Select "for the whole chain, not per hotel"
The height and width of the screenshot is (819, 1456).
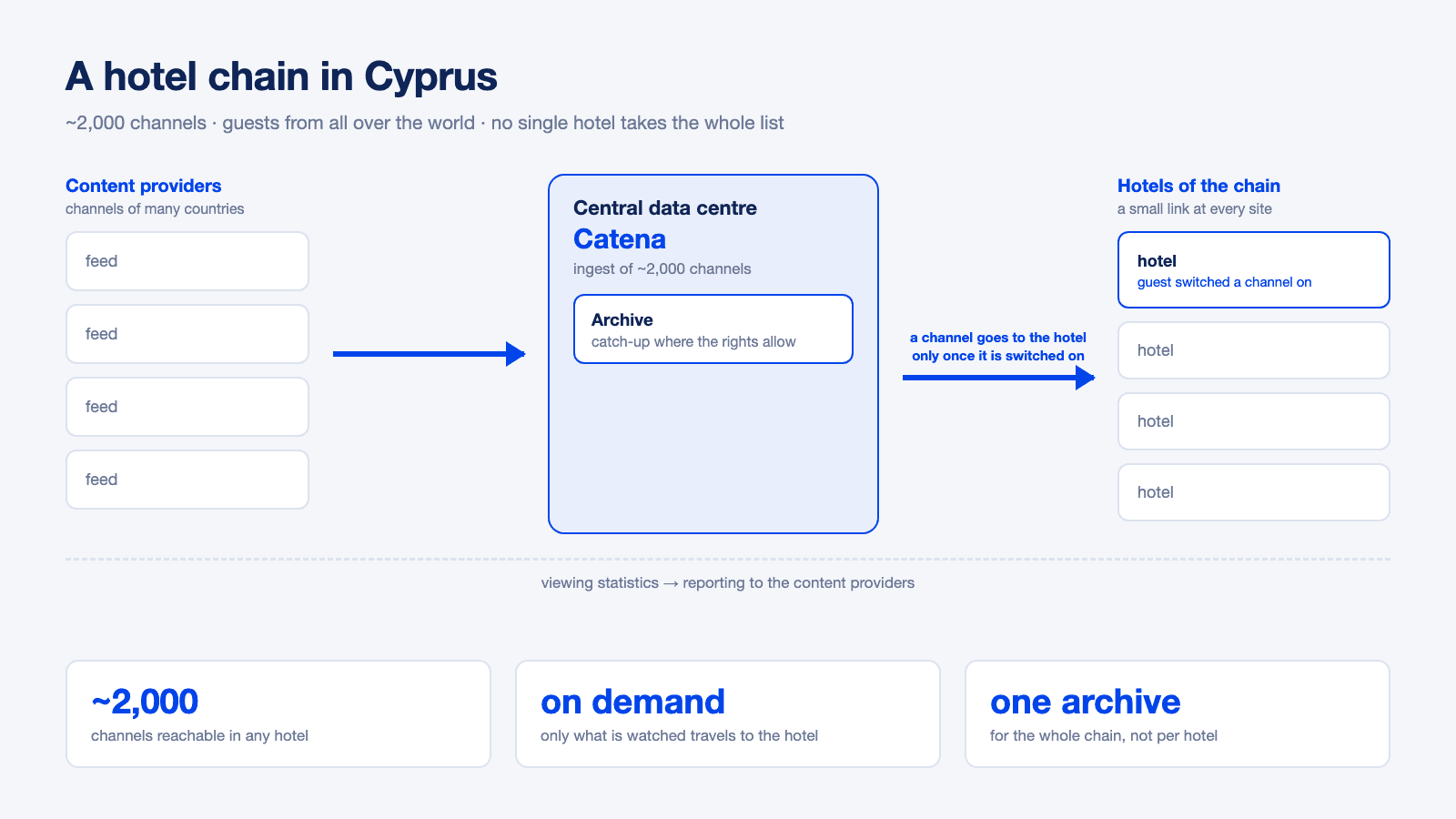pyautogui.click(x=1104, y=735)
